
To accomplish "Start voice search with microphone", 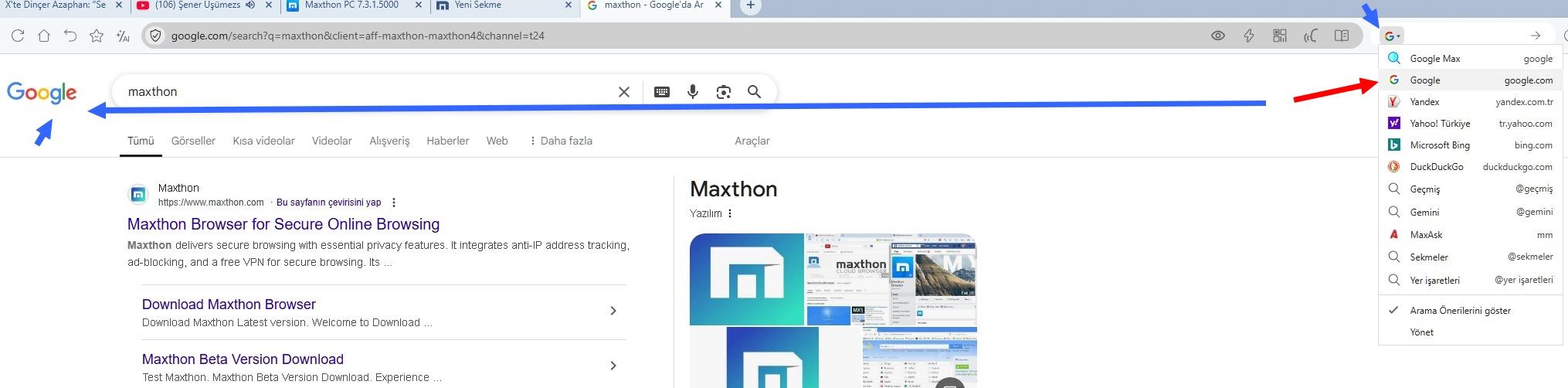I will tap(693, 92).
